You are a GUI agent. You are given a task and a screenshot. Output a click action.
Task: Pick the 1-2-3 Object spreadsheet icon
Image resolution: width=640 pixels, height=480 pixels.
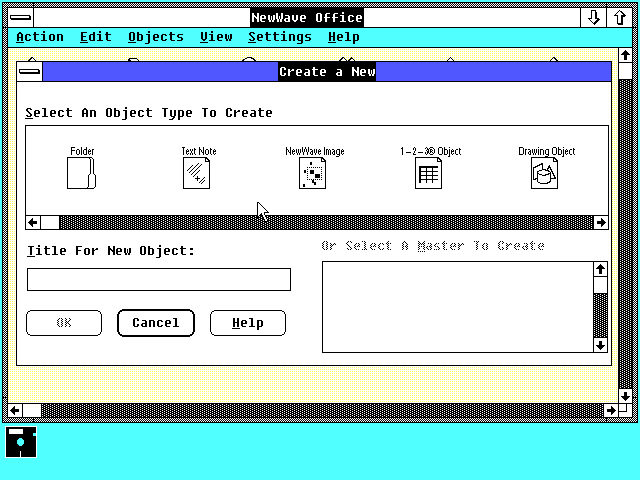[428, 173]
